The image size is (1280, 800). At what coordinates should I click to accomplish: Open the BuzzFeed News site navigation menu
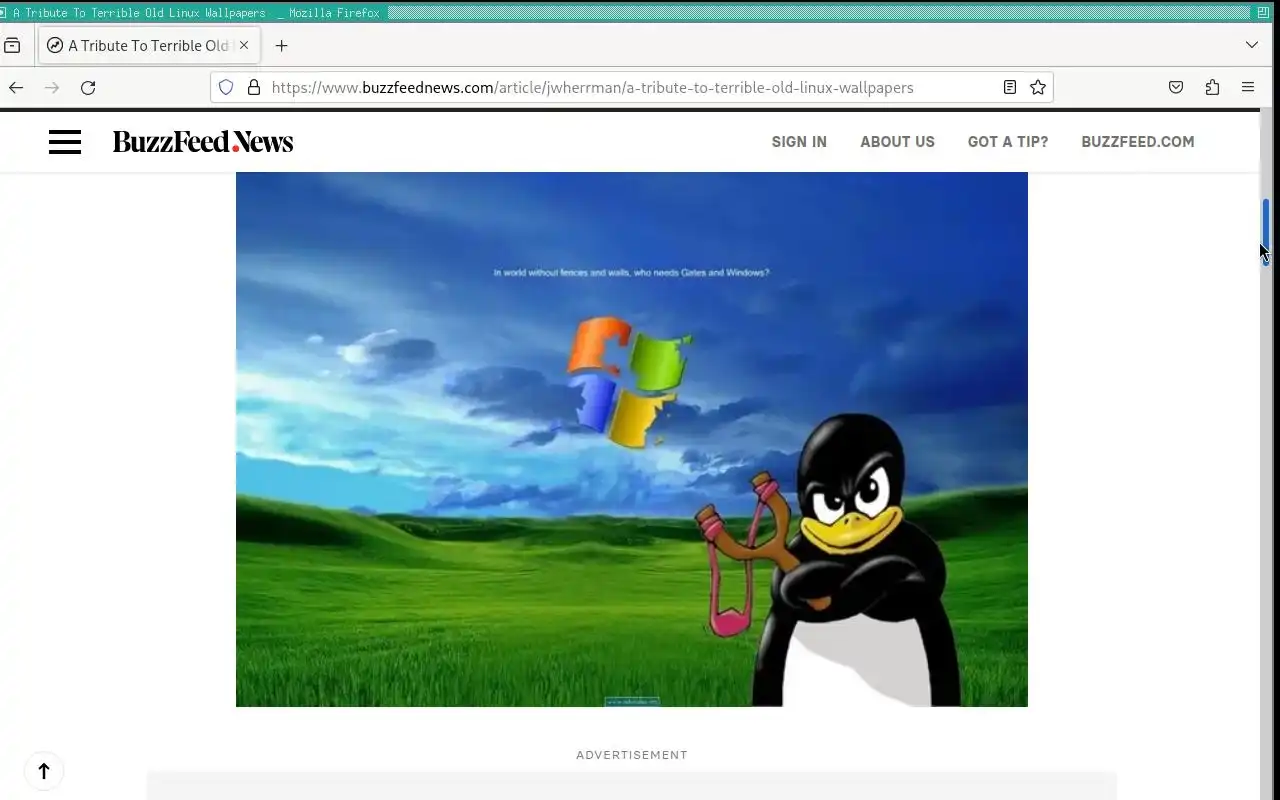click(x=65, y=141)
